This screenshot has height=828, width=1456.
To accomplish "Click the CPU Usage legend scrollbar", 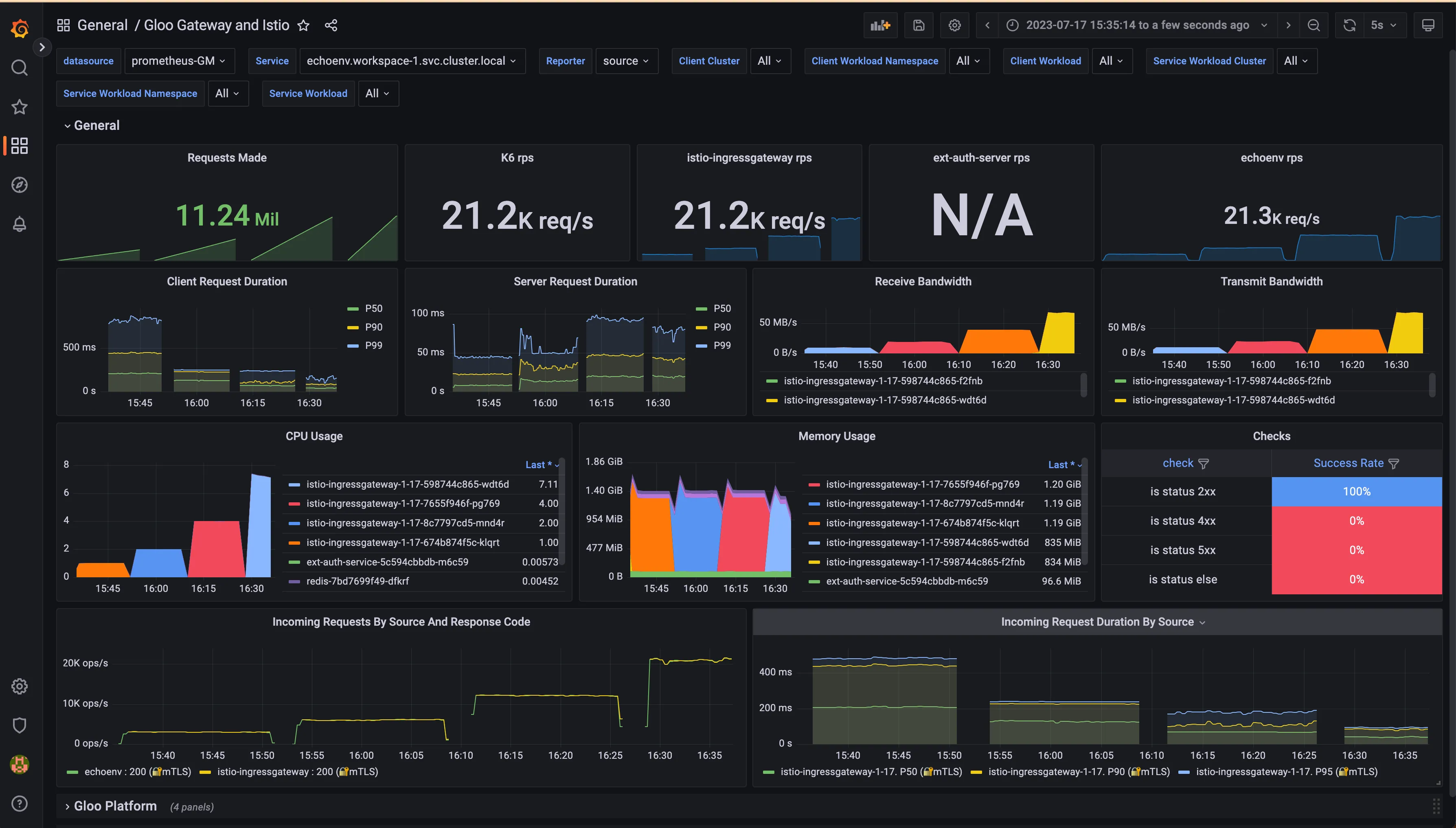I will tap(562, 512).
